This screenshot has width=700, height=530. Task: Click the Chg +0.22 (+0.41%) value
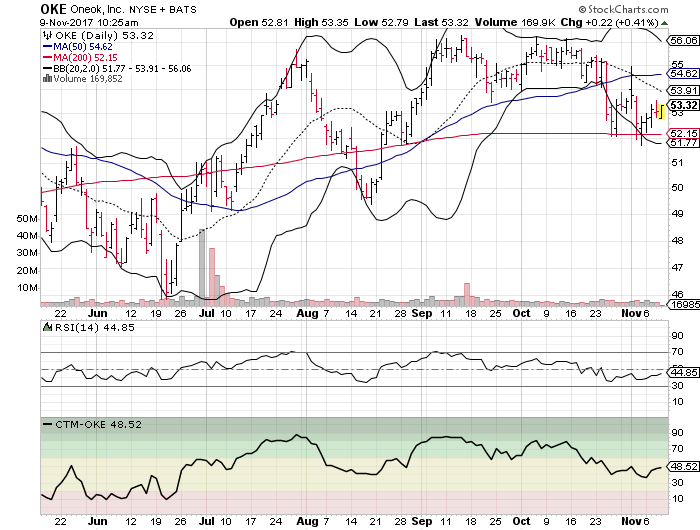pyautogui.click(x=610, y=22)
